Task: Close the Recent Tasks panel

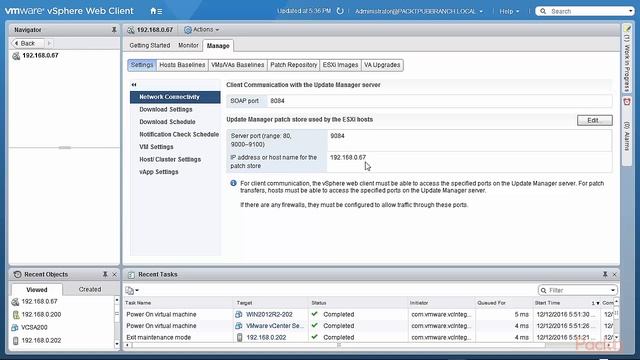Action: pos(614,274)
